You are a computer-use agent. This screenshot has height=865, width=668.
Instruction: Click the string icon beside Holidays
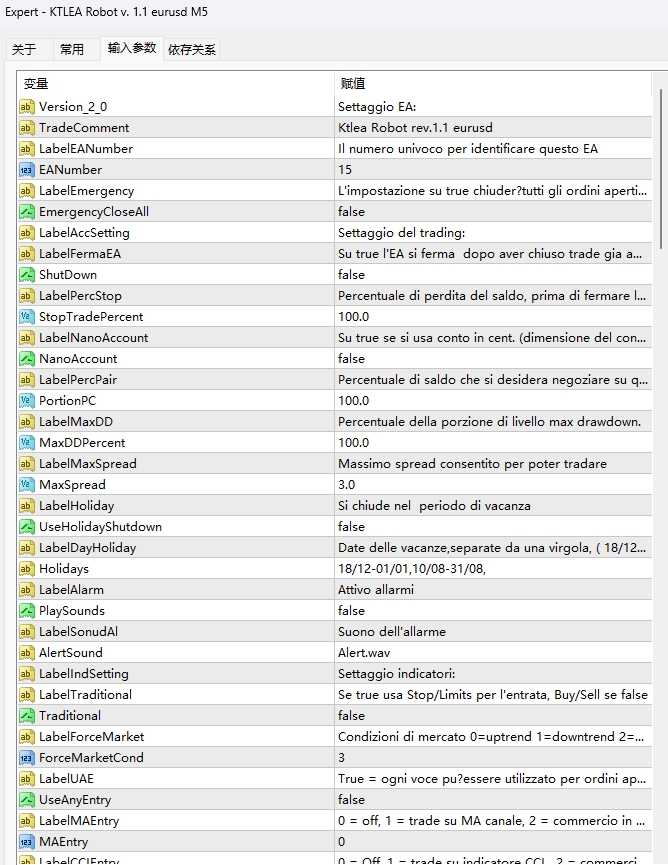click(x=26, y=568)
